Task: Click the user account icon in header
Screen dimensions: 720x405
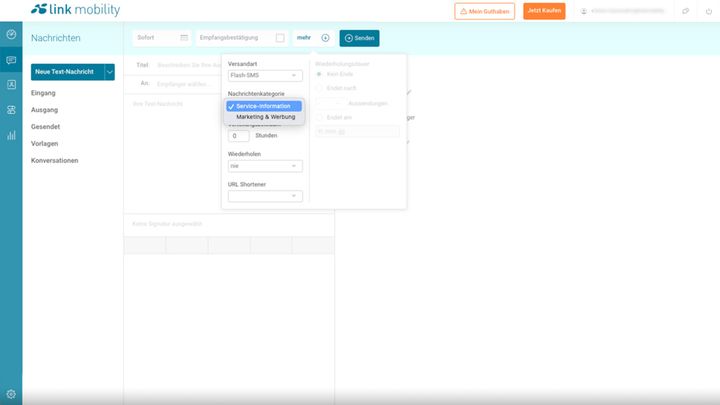Action: pos(584,11)
